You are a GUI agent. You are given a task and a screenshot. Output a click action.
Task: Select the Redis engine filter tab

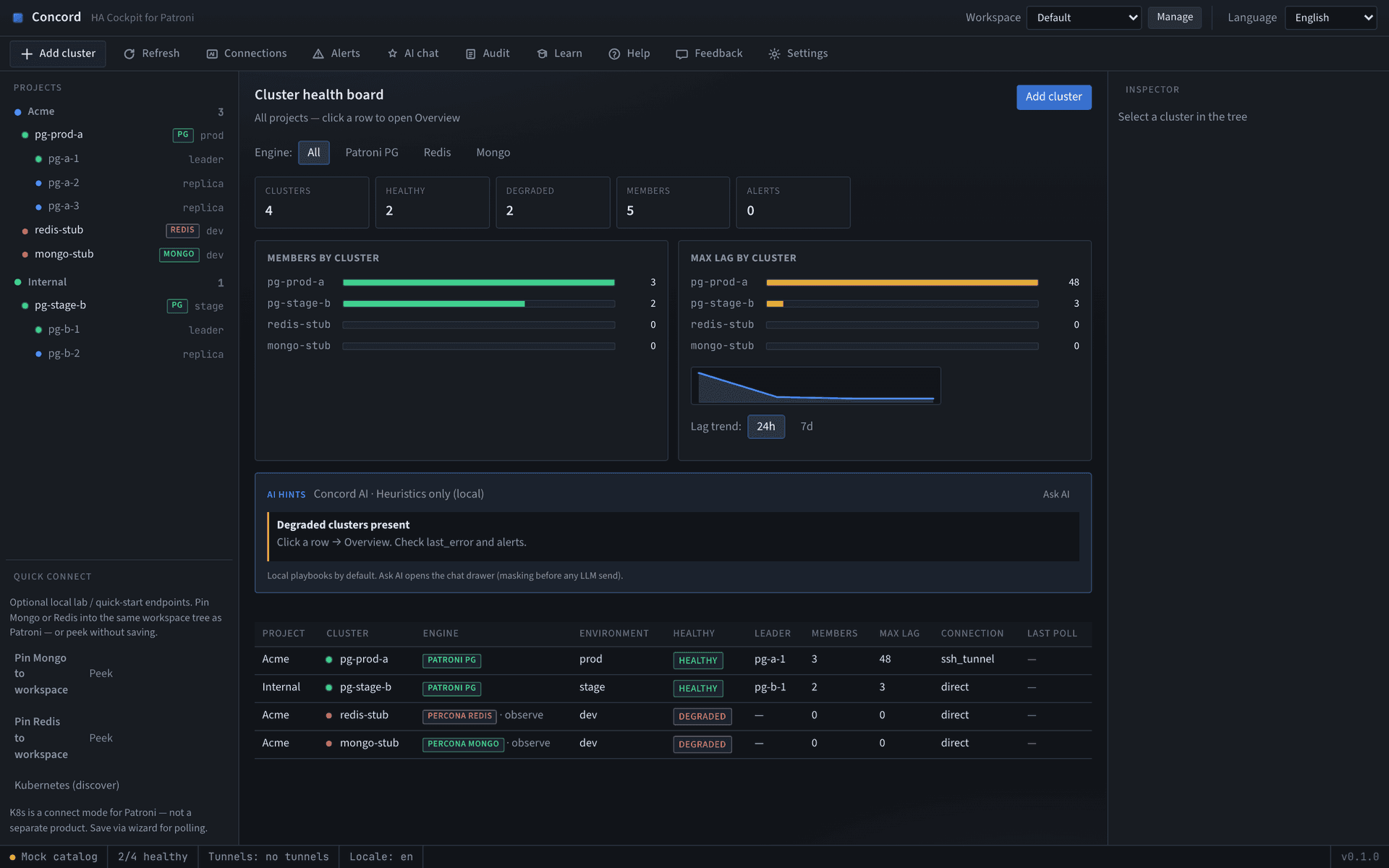[x=437, y=153]
